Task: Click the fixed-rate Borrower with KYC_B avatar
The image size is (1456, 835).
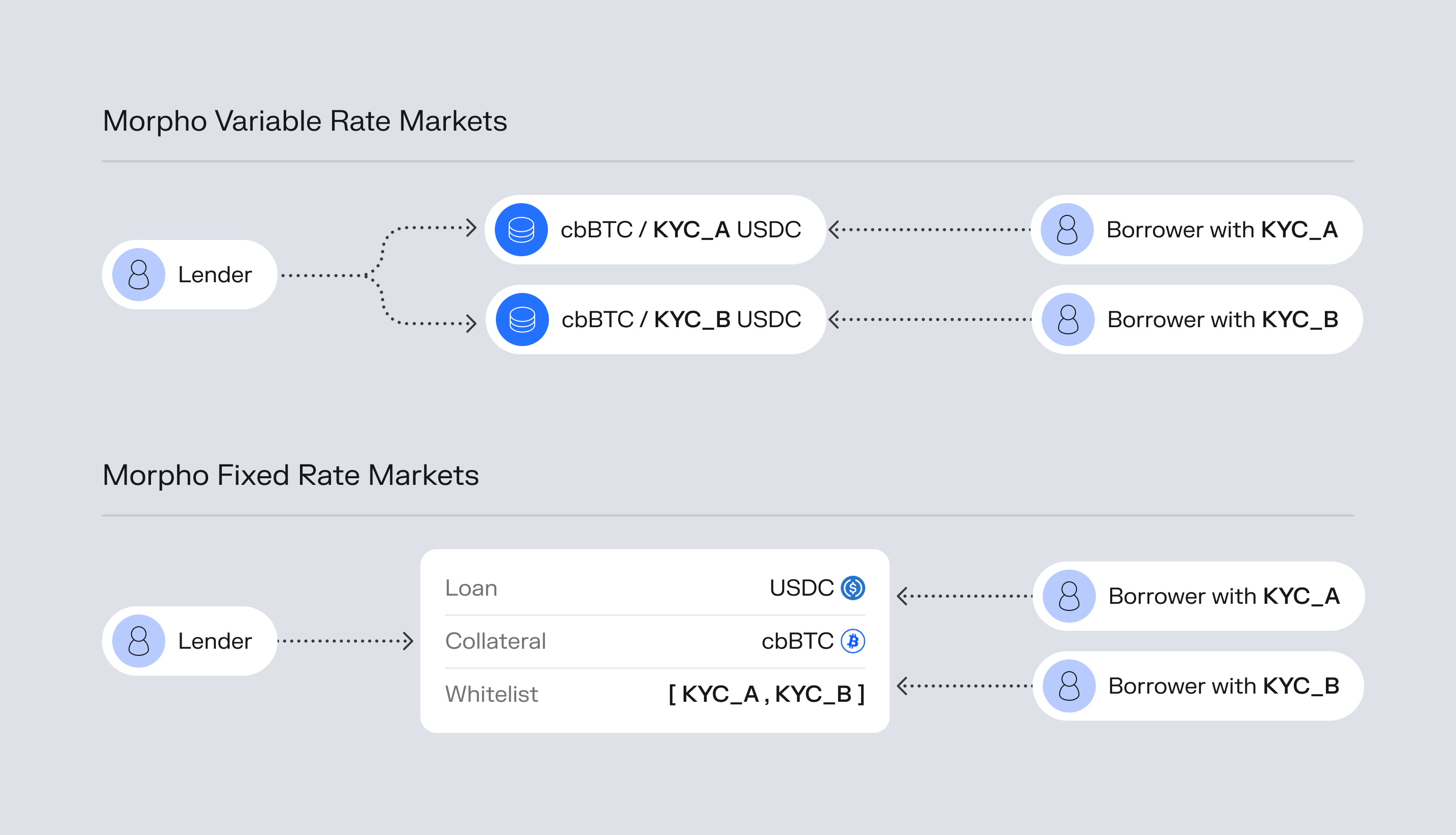Action: pos(1070,686)
